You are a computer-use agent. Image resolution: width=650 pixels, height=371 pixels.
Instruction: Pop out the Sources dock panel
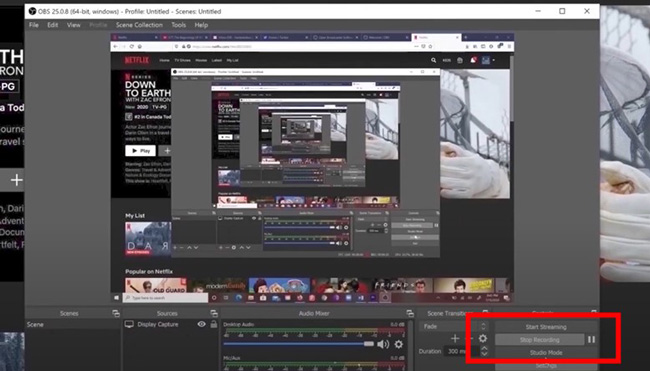(214, 313)
